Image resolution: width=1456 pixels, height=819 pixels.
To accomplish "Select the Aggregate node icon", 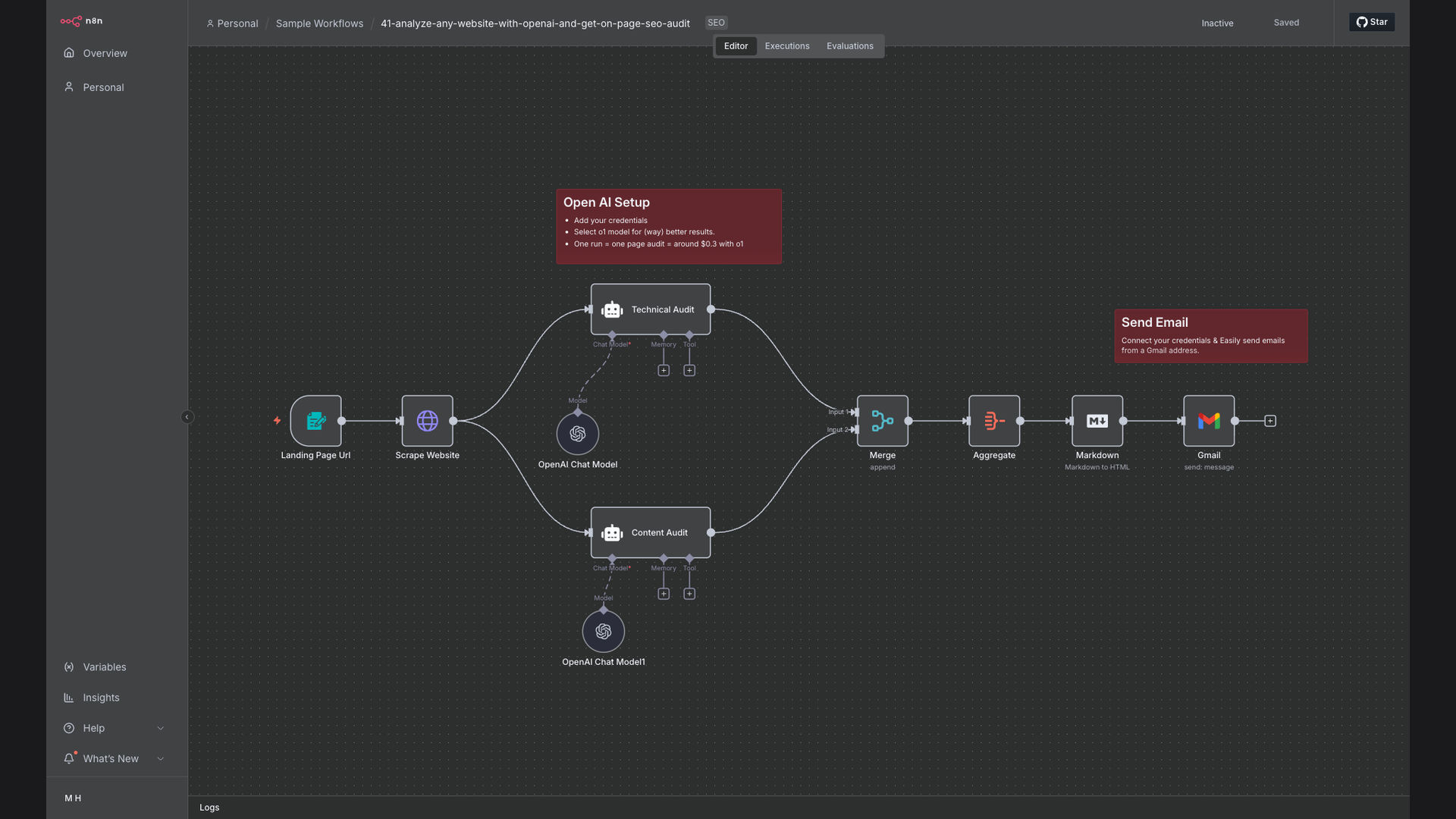I will point(994,421).
